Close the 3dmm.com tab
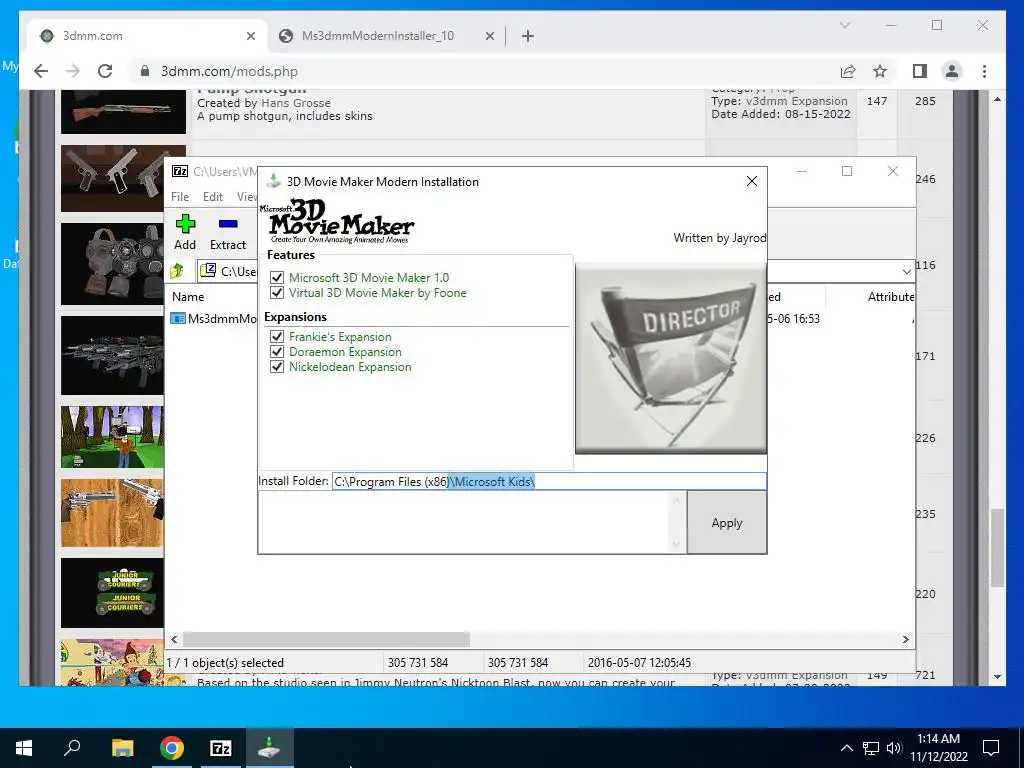This screenshot has width=1024, height=768. pyautogui.click(x=251, y=37)
